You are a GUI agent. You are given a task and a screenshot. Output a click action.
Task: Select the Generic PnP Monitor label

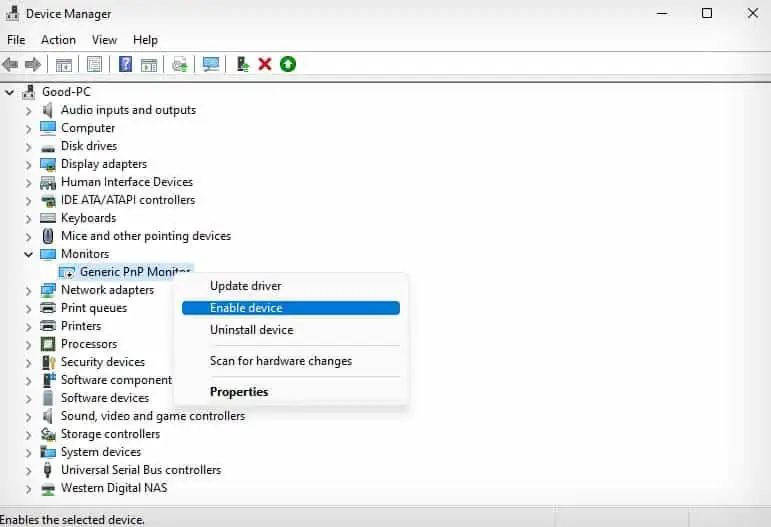[135, 272]
